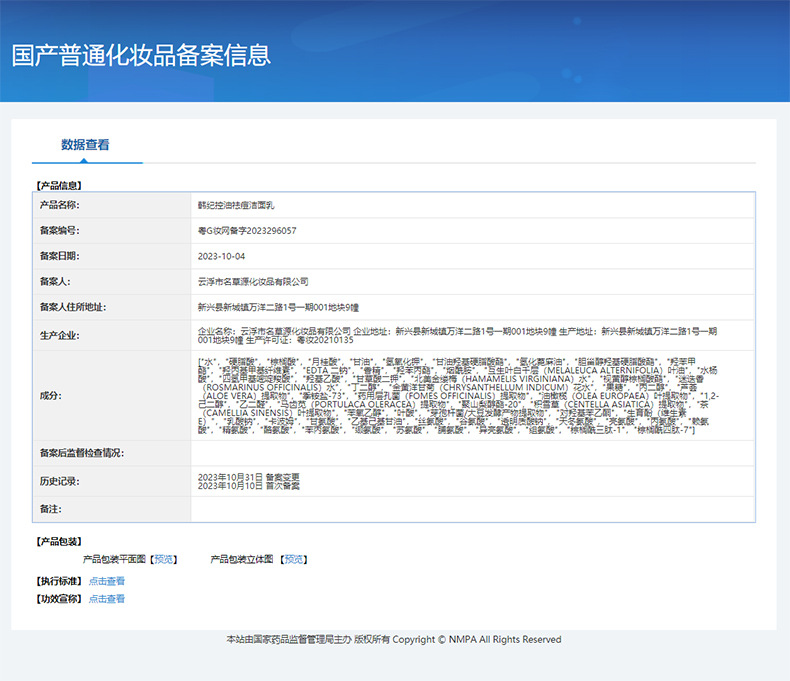Click the 2023年10月31日 备案变更 history entry
The width and height of the screenshot is (790, 681).
point(248,477)
